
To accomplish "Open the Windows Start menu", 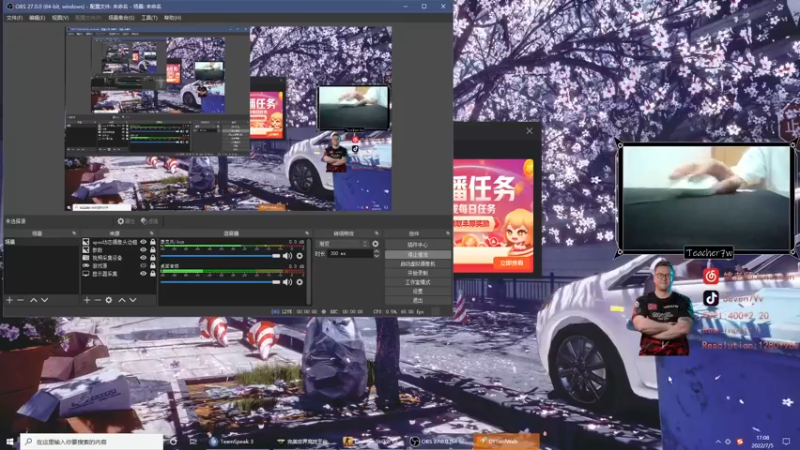I will (9, 441).
